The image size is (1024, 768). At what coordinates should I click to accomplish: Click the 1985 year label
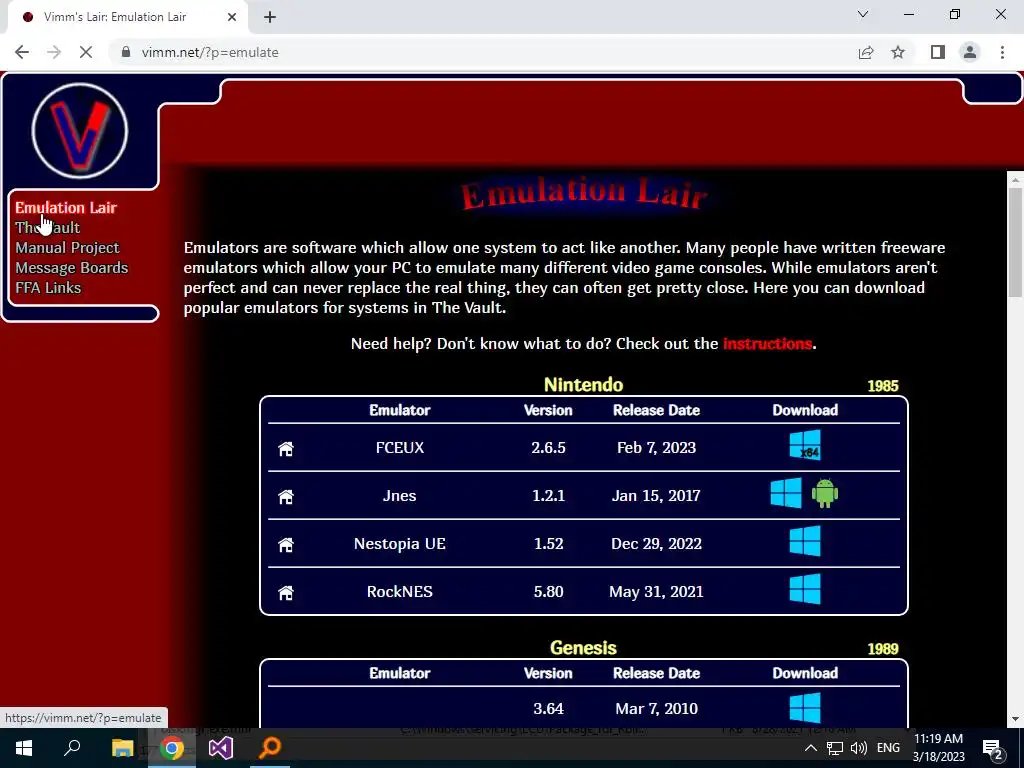(x=883, y=386)
